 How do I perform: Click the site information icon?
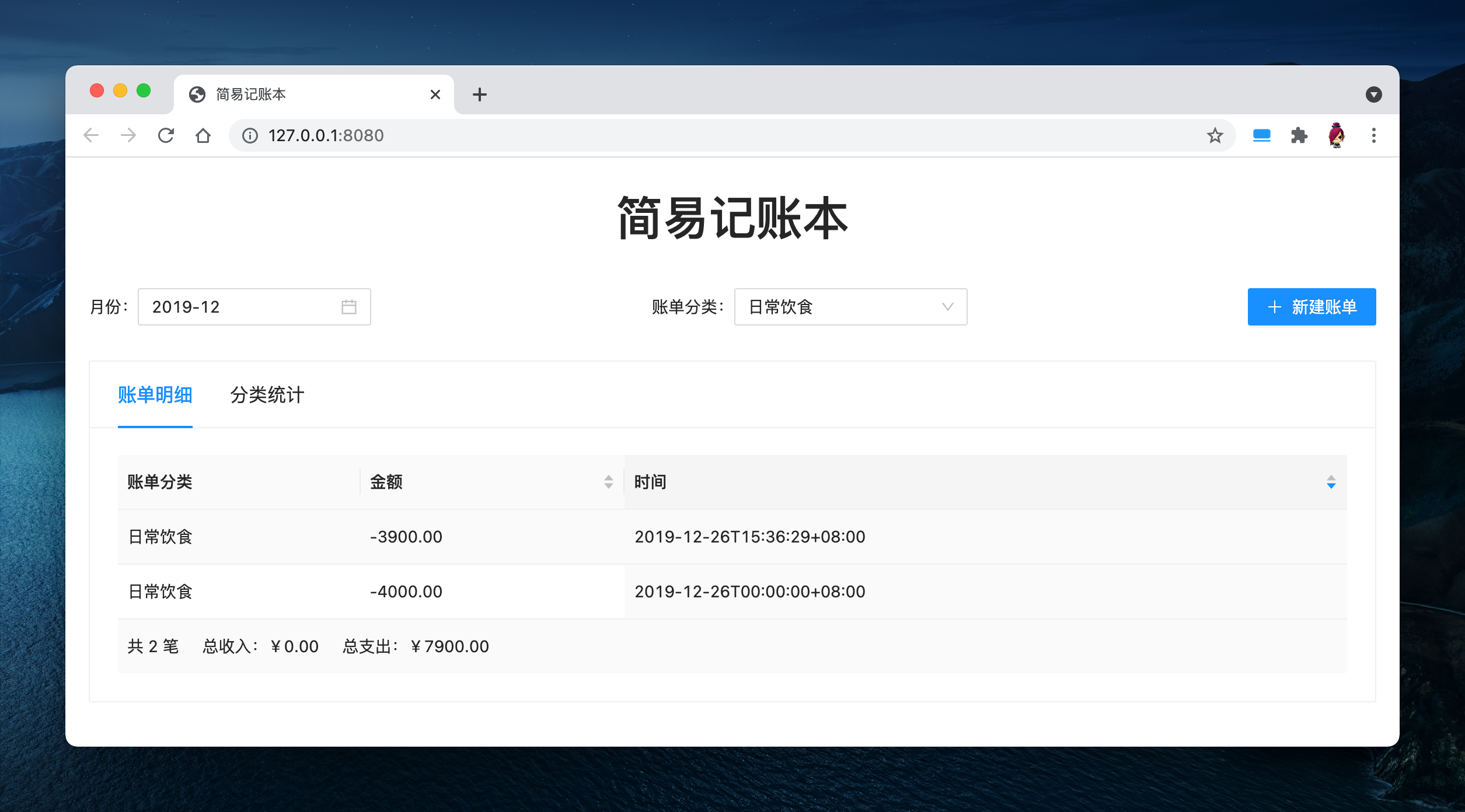pos(250,135)
